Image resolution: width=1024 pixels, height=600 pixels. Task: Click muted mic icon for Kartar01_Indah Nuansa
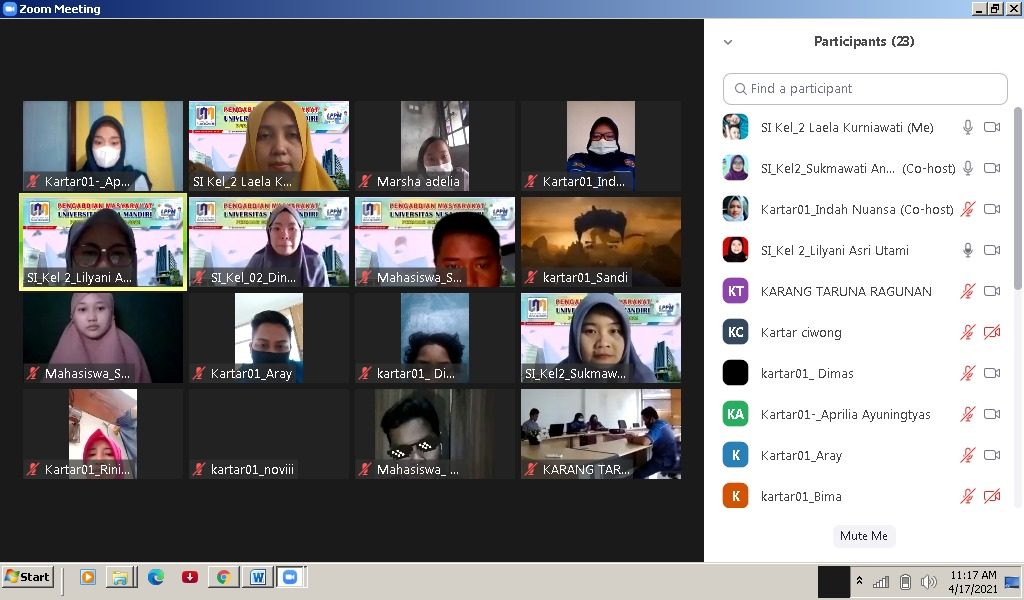968,209
